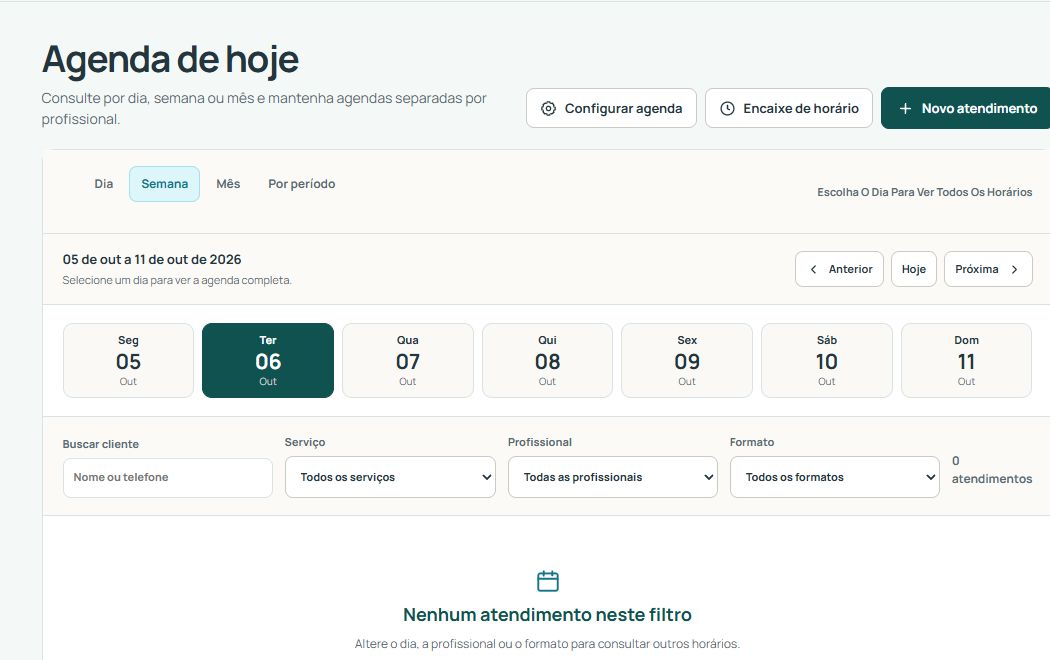This screenshot has width=1050, height=660.
Task: Click the plus icon in Novo atendimento
Action: point(905,108)
